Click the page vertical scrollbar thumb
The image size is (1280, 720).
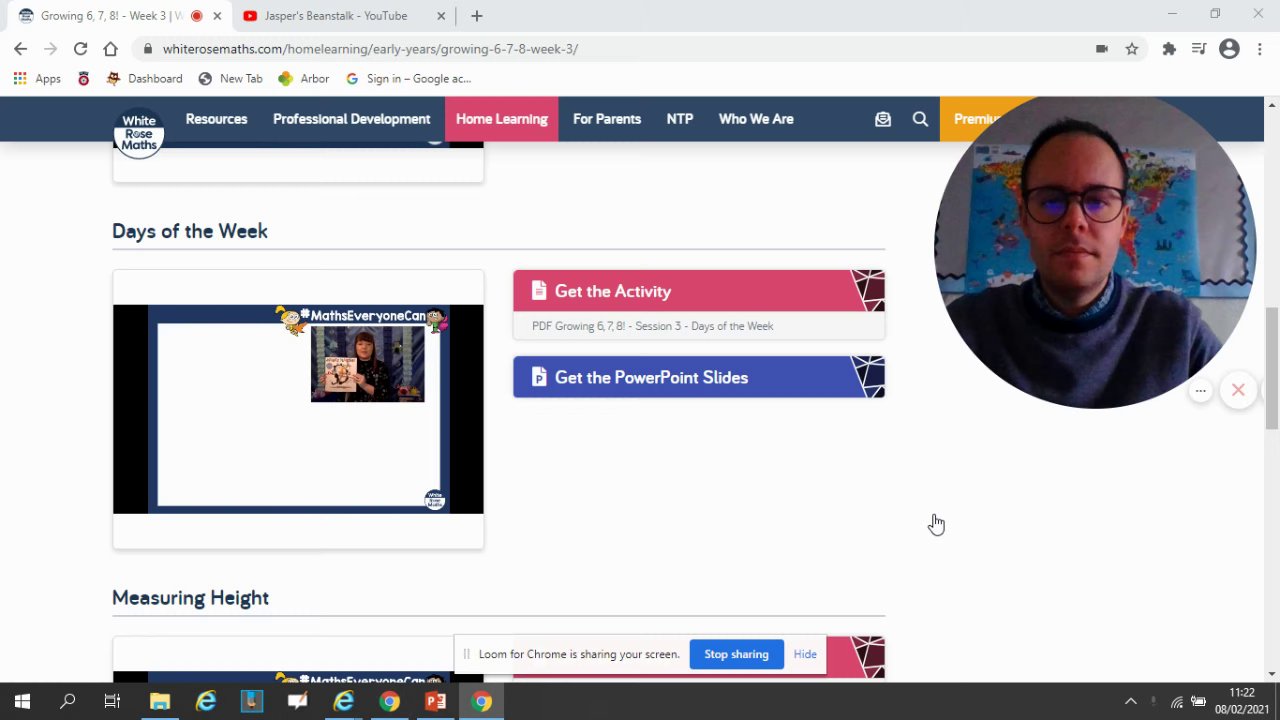point(1272,368)
